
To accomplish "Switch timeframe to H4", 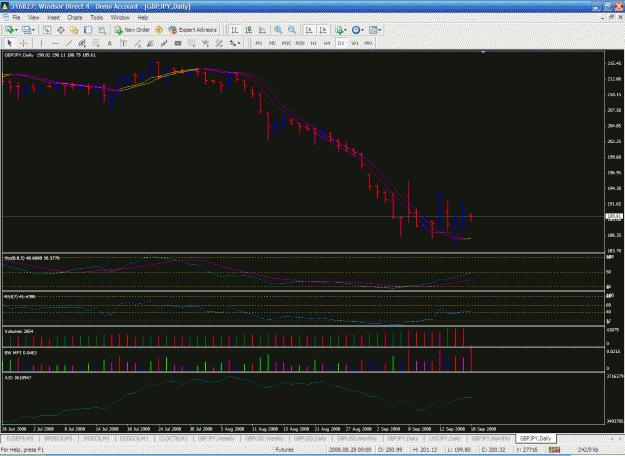I will pos(327,43).
